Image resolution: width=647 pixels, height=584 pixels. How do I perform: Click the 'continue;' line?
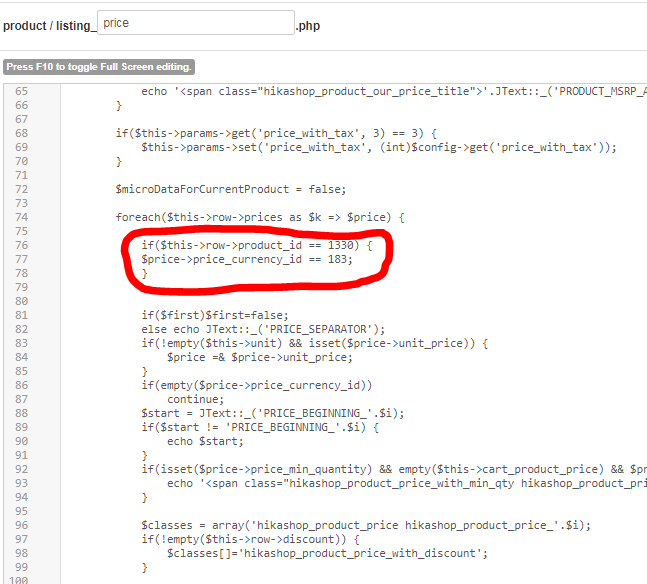click(x=196, y=399)
